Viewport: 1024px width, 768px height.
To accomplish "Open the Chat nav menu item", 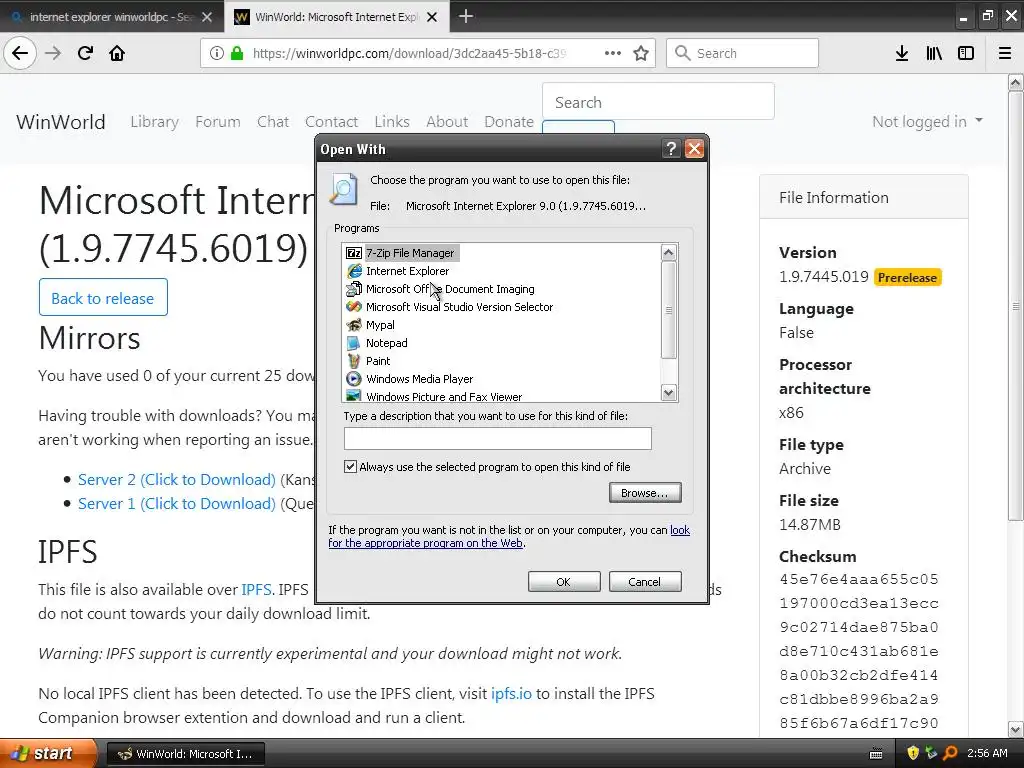I will click(273, 121).
